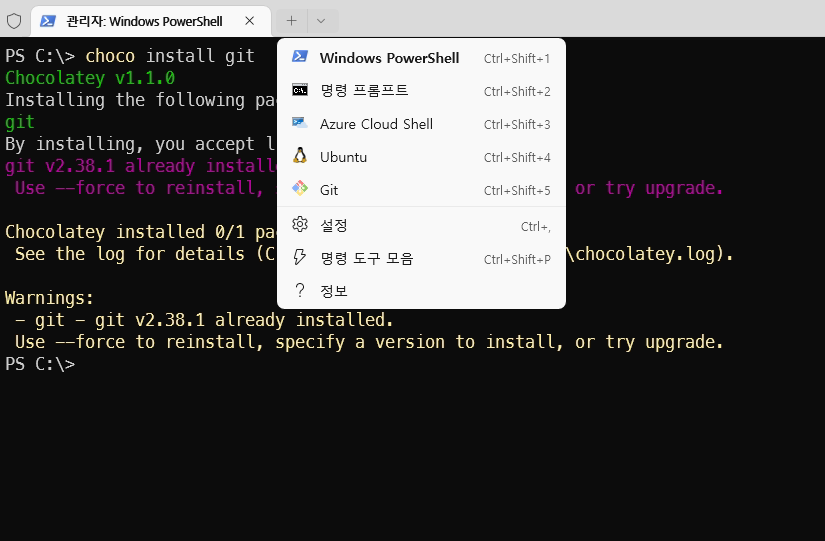
Task: Click the PowerShell icon in the tab
Action: click(x=48, y=21)
